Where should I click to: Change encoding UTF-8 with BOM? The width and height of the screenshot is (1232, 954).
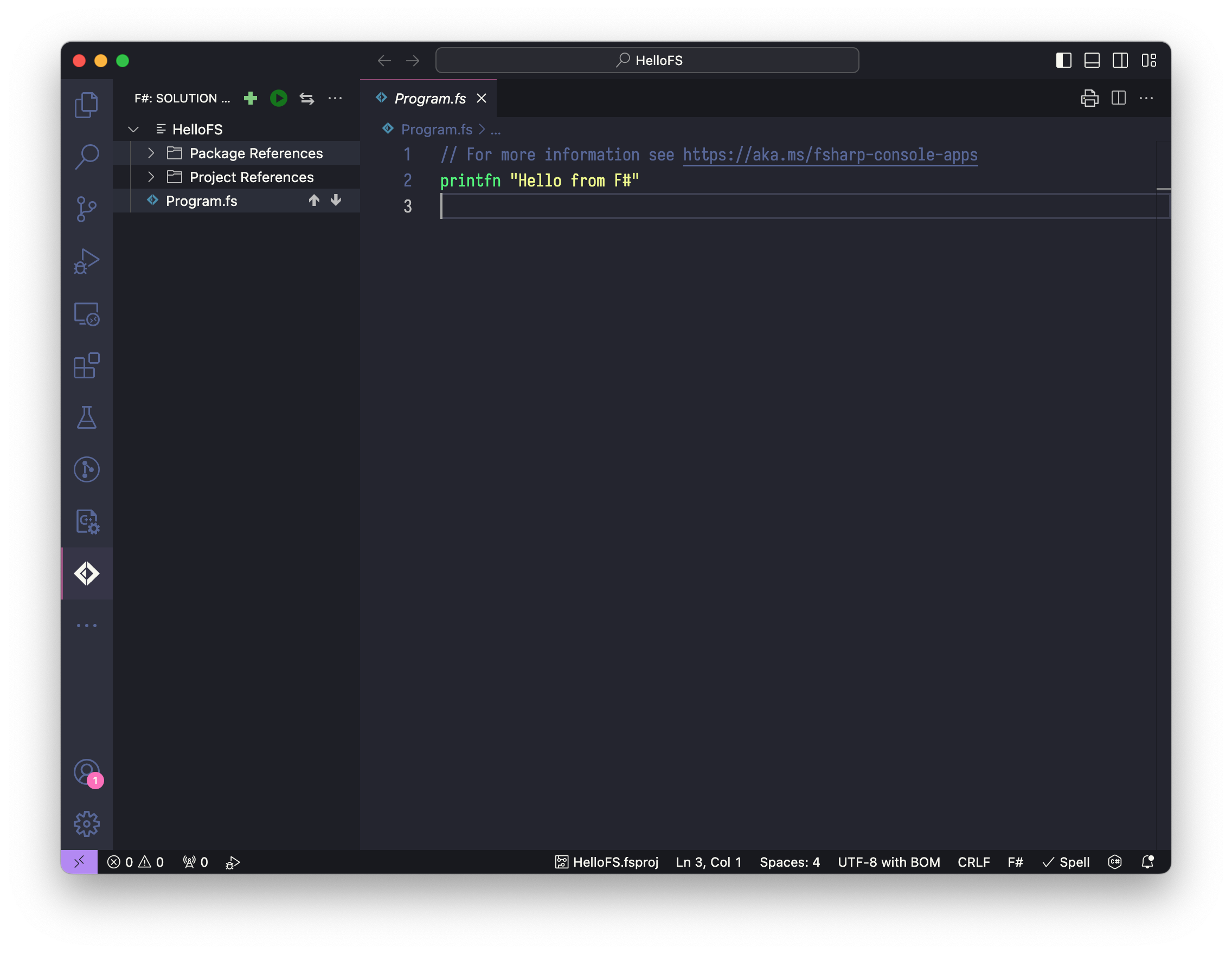point(888,861)
